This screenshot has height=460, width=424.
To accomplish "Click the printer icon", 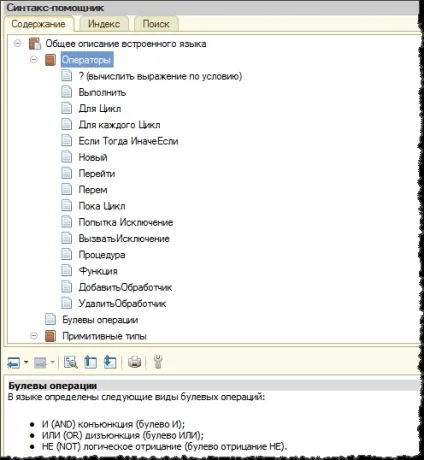I will (x=134, y=362).
